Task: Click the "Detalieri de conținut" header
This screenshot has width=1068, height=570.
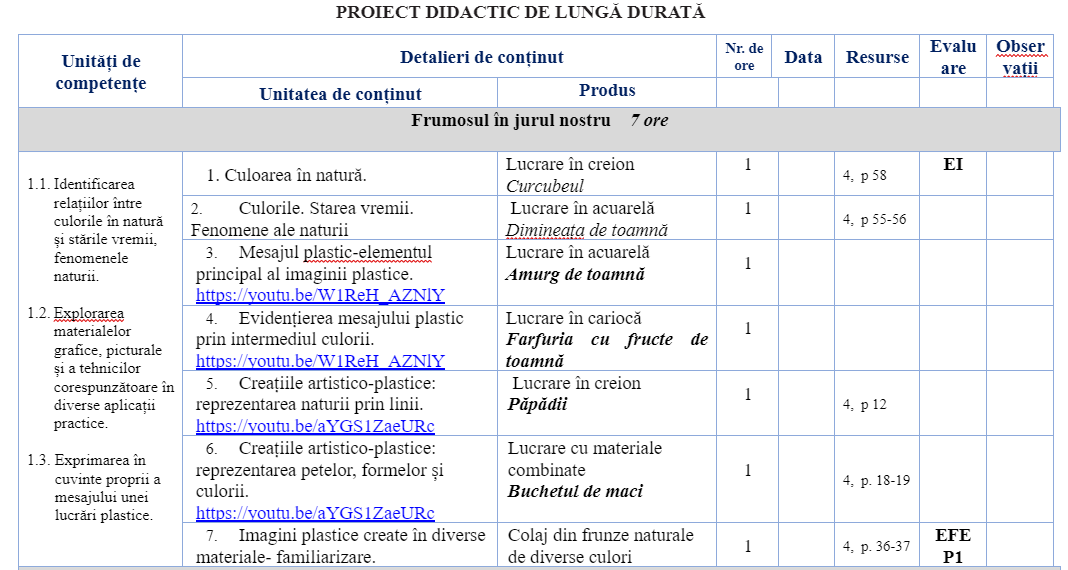Action: (x=481, y=58)
